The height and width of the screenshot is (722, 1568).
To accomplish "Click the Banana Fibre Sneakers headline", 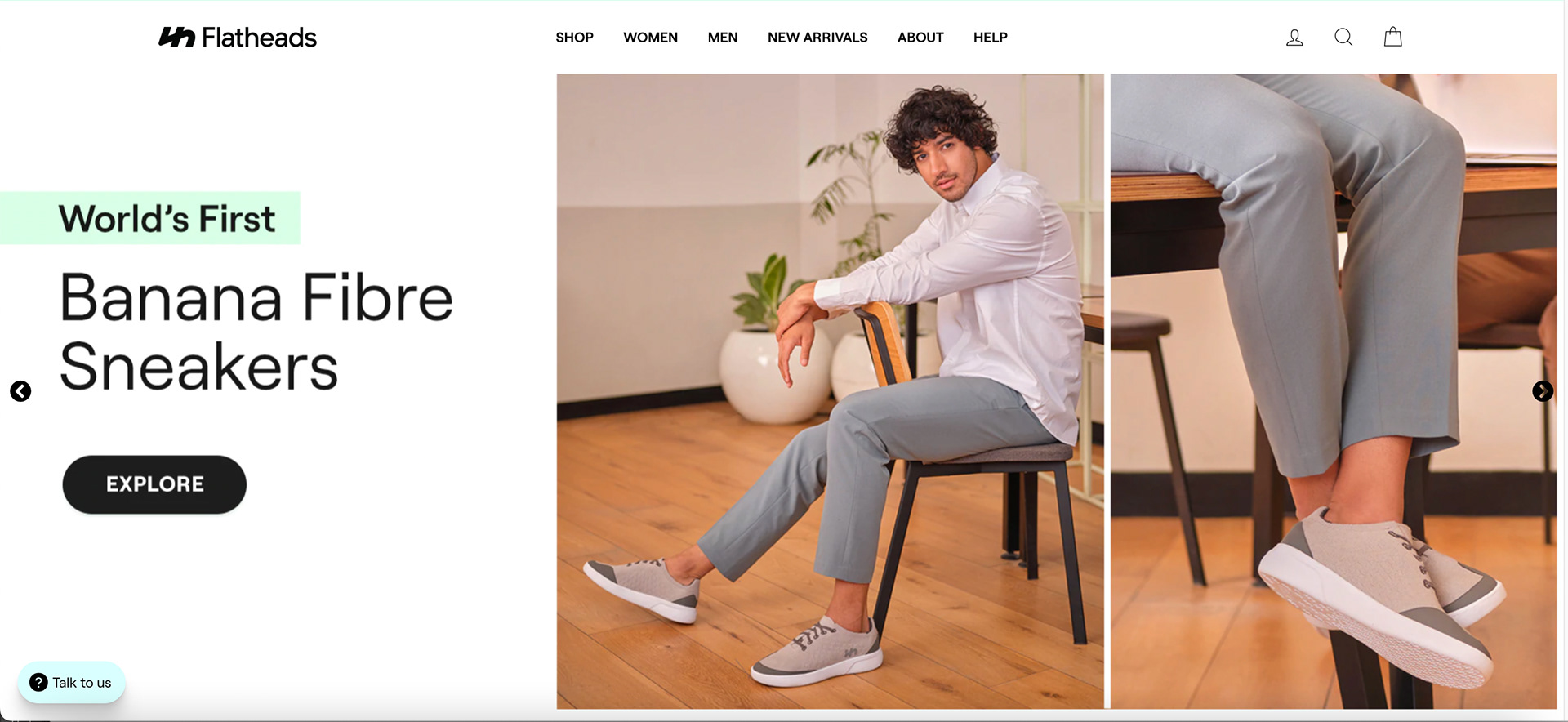I will [x=256, y=332].
